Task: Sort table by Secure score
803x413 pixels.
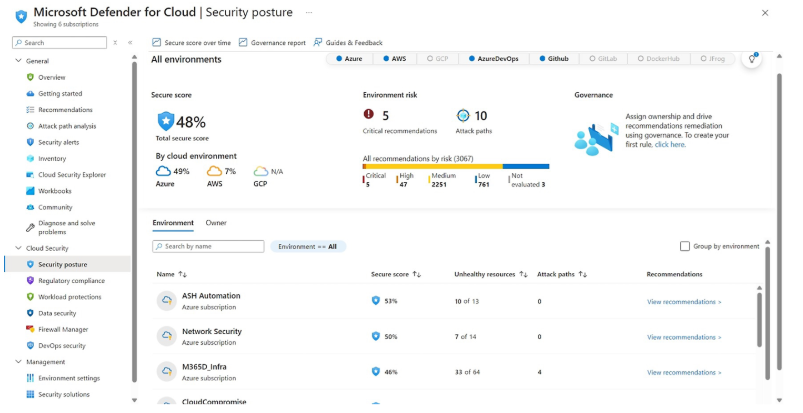Action: (396, 274)
